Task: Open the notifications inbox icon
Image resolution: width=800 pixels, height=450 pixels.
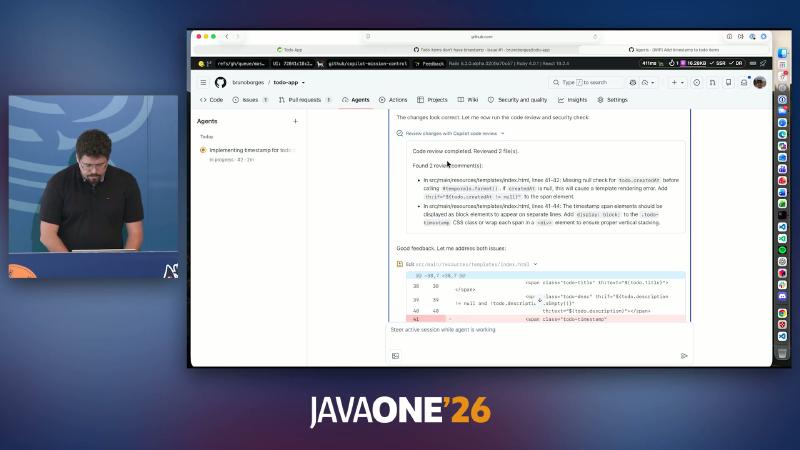Action: [744, 82]
